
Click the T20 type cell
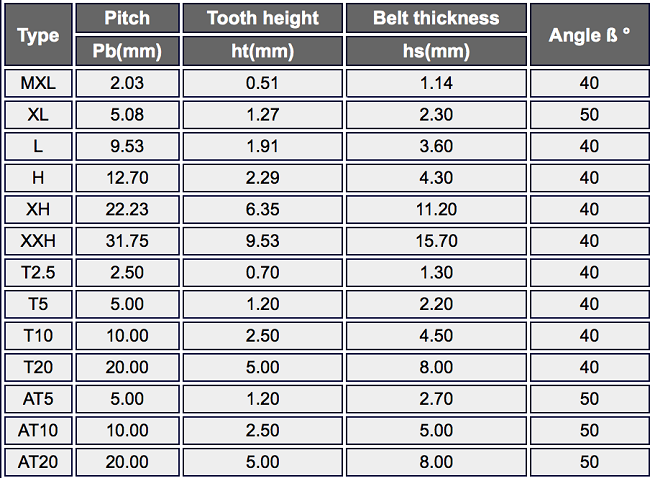(38, 367)
